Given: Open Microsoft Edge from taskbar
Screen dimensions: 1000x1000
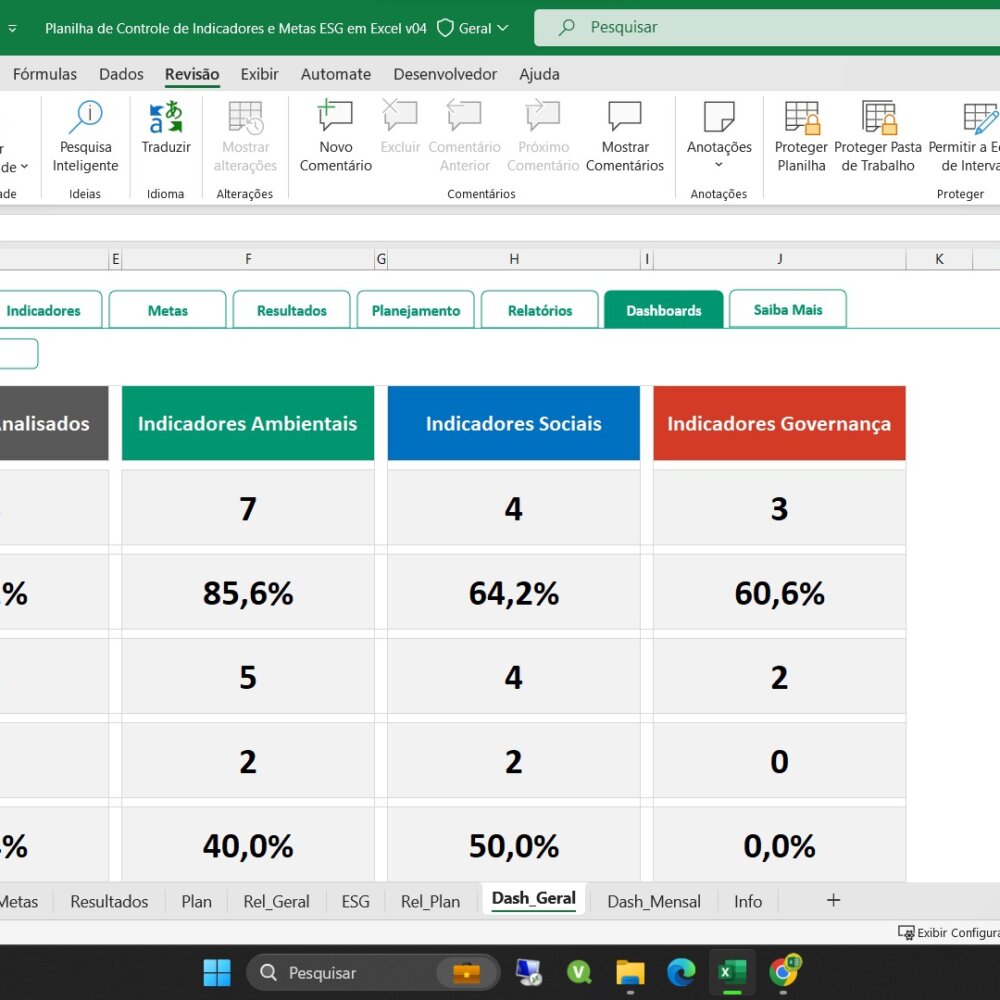Looking at the screenshot, I should coord(681,973).
